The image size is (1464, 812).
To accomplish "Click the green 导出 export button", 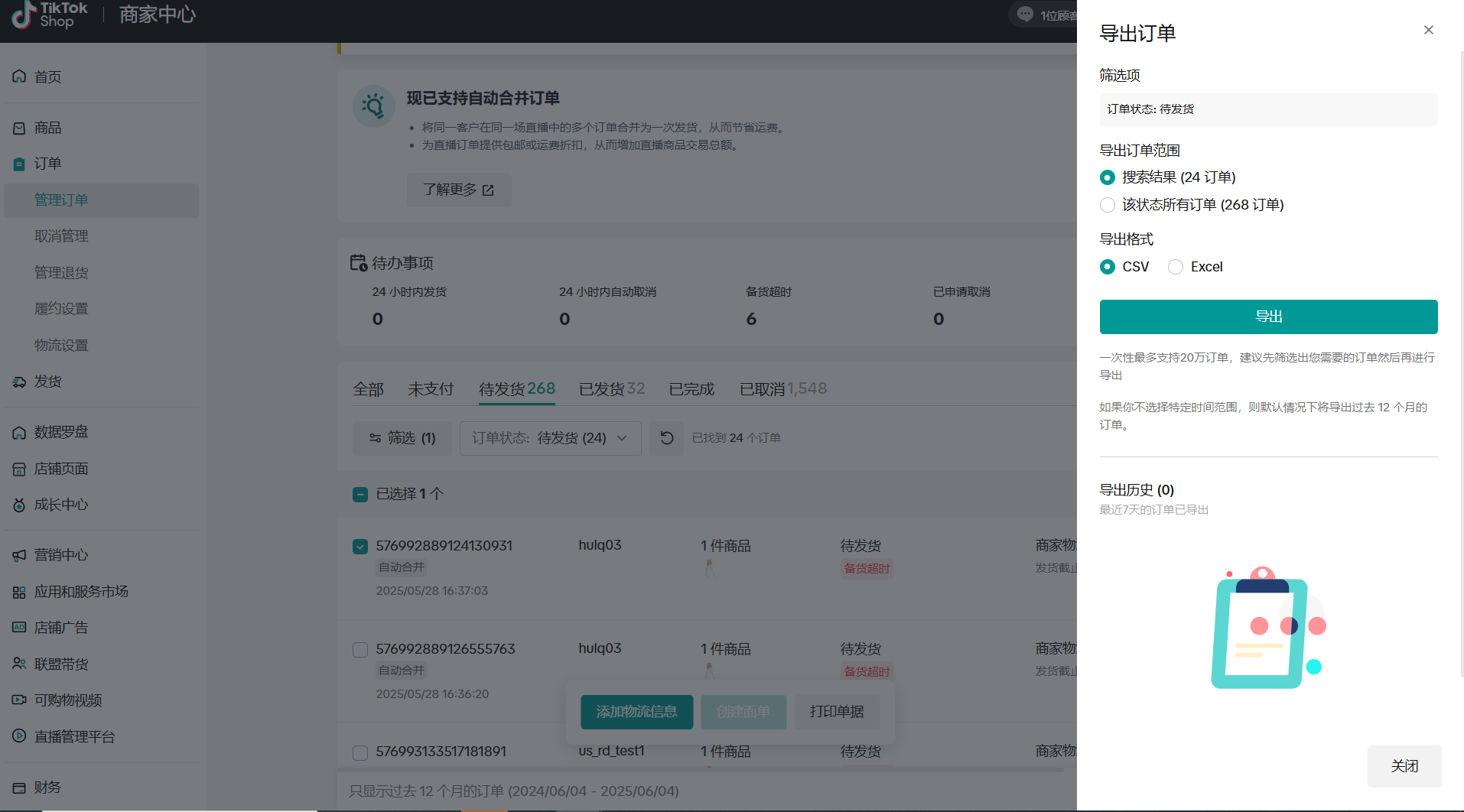I will [x=1268, y=317].
